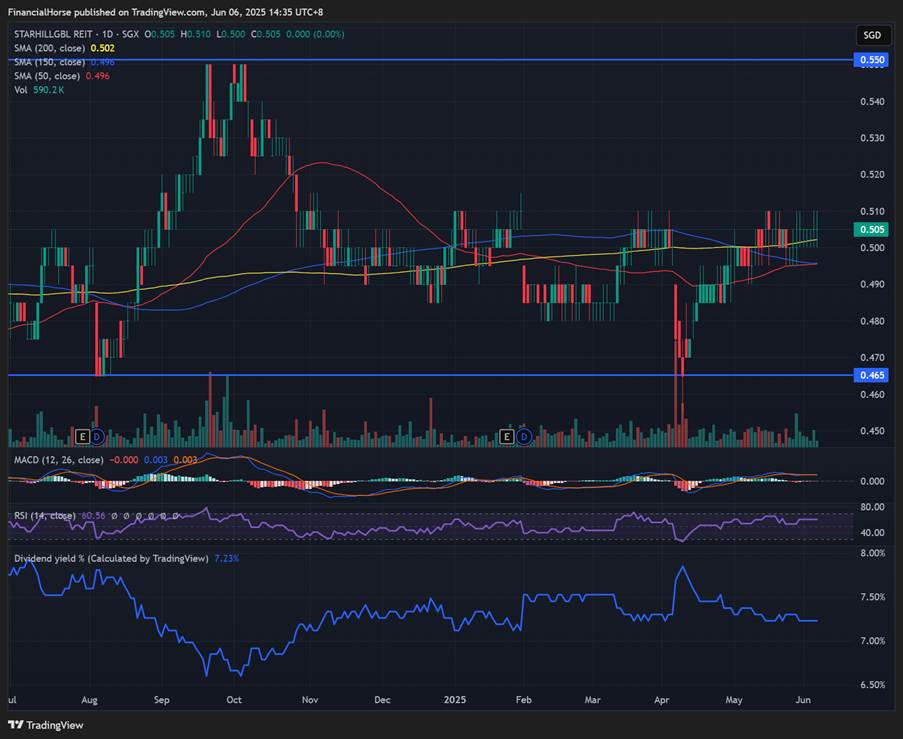Click the Mar label on the time axis
Viewport: 903px width, 739px height.
(593, 700)
